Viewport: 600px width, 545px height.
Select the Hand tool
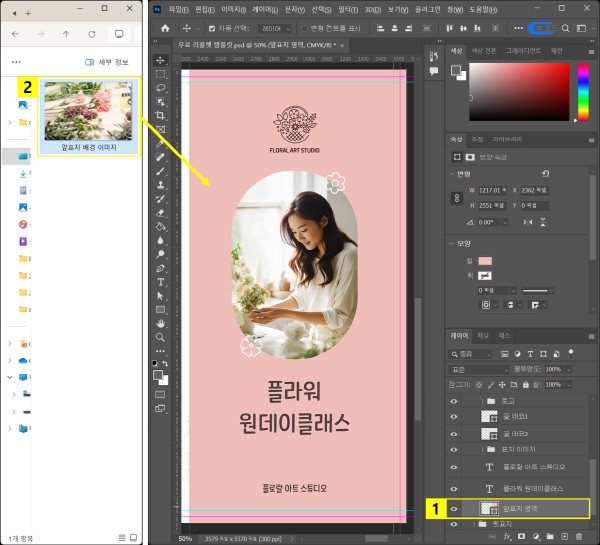click(x=160, y=323)
